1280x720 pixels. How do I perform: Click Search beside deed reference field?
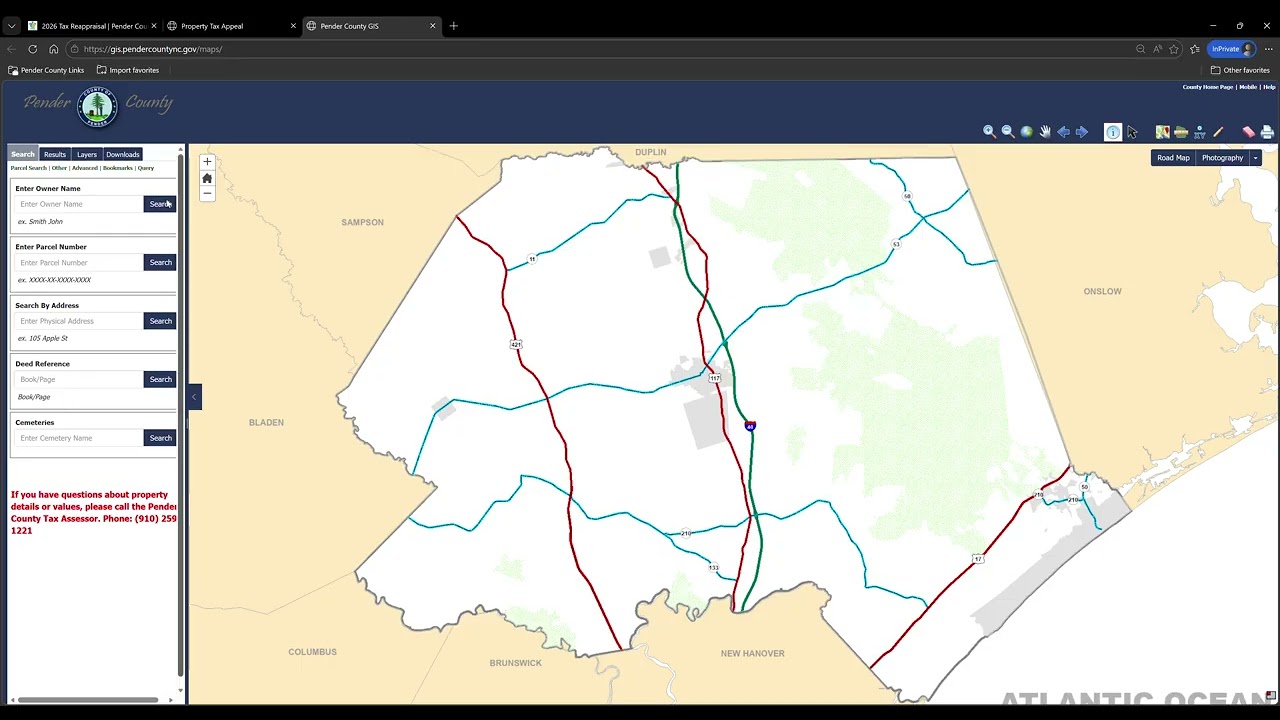(160, 379)
